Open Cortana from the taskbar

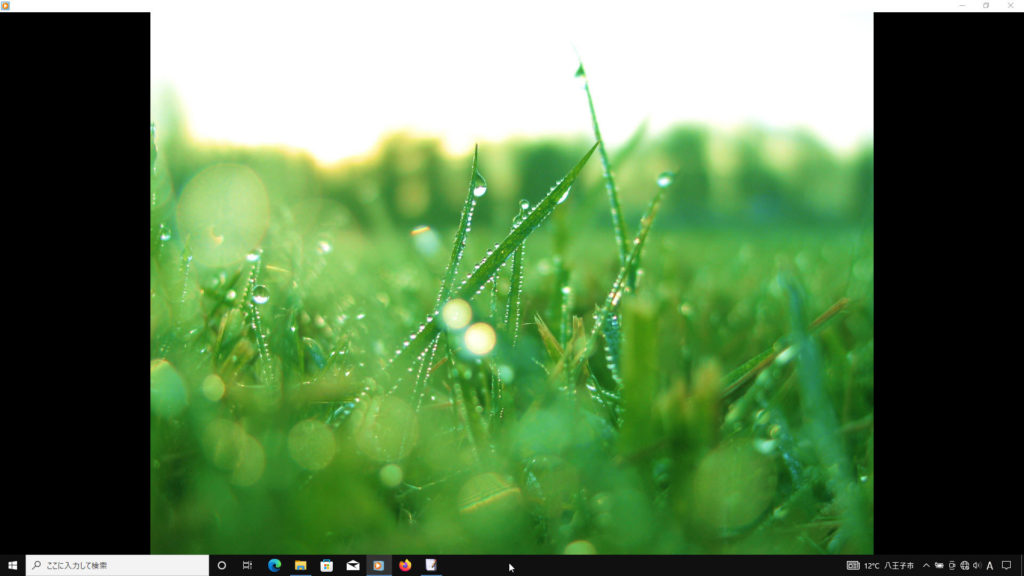click(222, 565)
